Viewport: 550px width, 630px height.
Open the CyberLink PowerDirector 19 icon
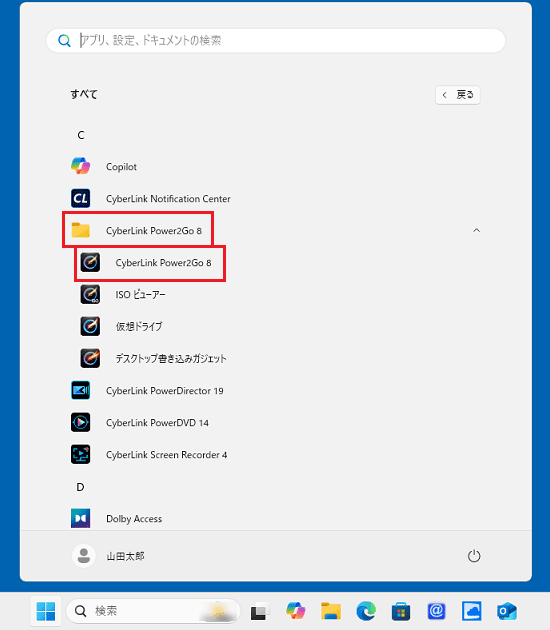(81, 391)
